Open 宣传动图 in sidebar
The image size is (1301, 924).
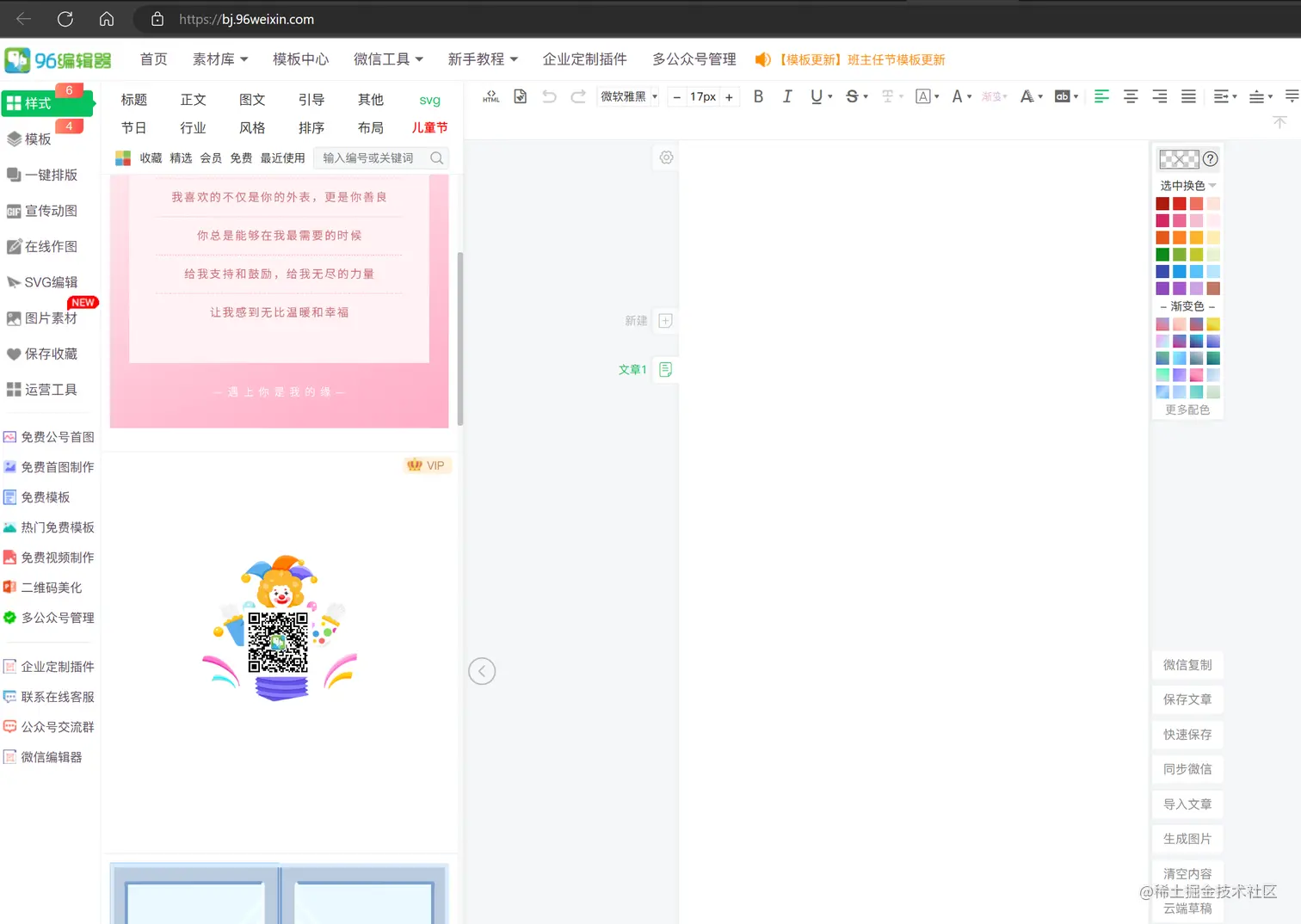click(x=43, y=211)
